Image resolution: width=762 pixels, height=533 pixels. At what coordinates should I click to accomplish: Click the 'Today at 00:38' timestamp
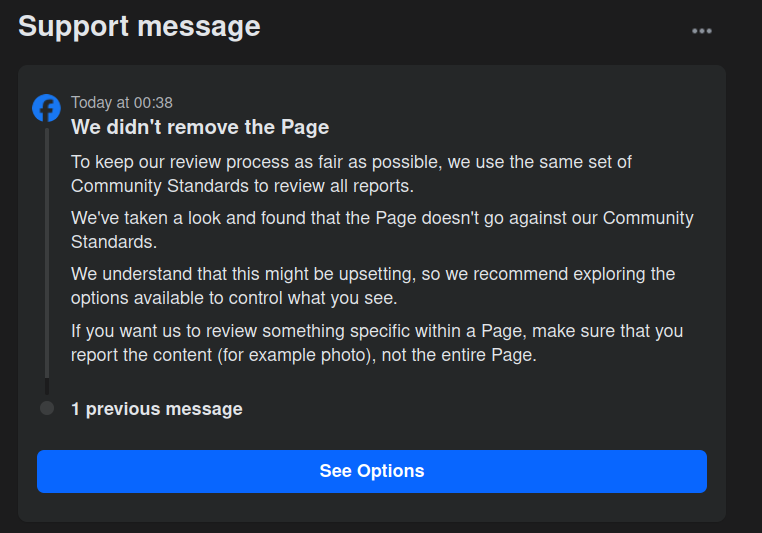[122, 102]
